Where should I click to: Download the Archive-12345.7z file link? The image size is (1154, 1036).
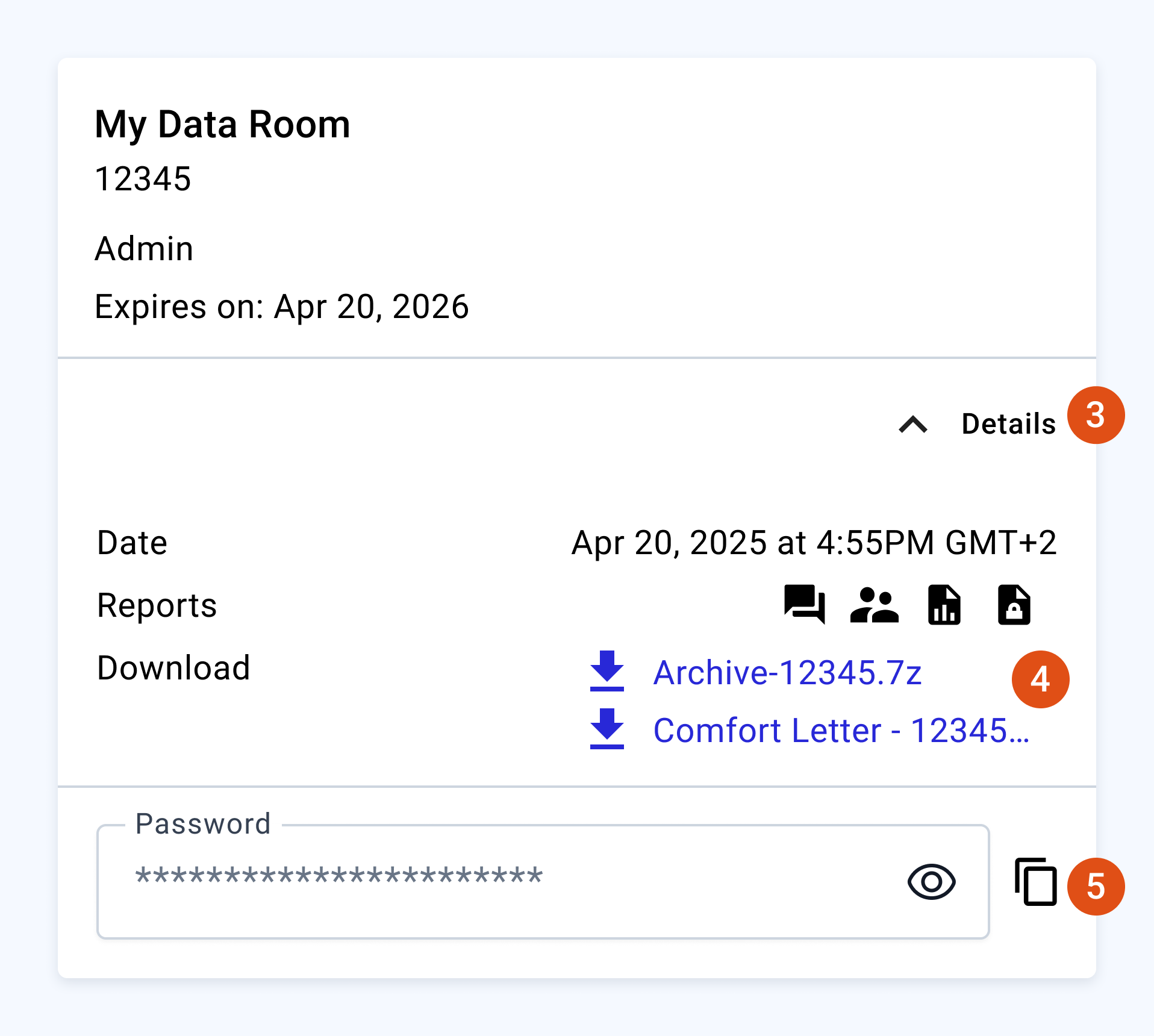(787, 672)
